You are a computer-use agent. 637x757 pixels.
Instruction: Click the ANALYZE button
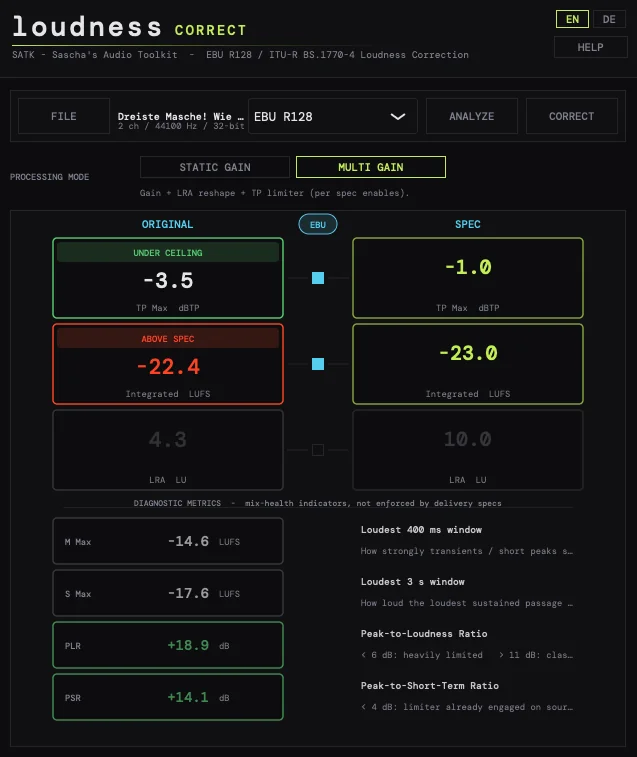(471, 116)
